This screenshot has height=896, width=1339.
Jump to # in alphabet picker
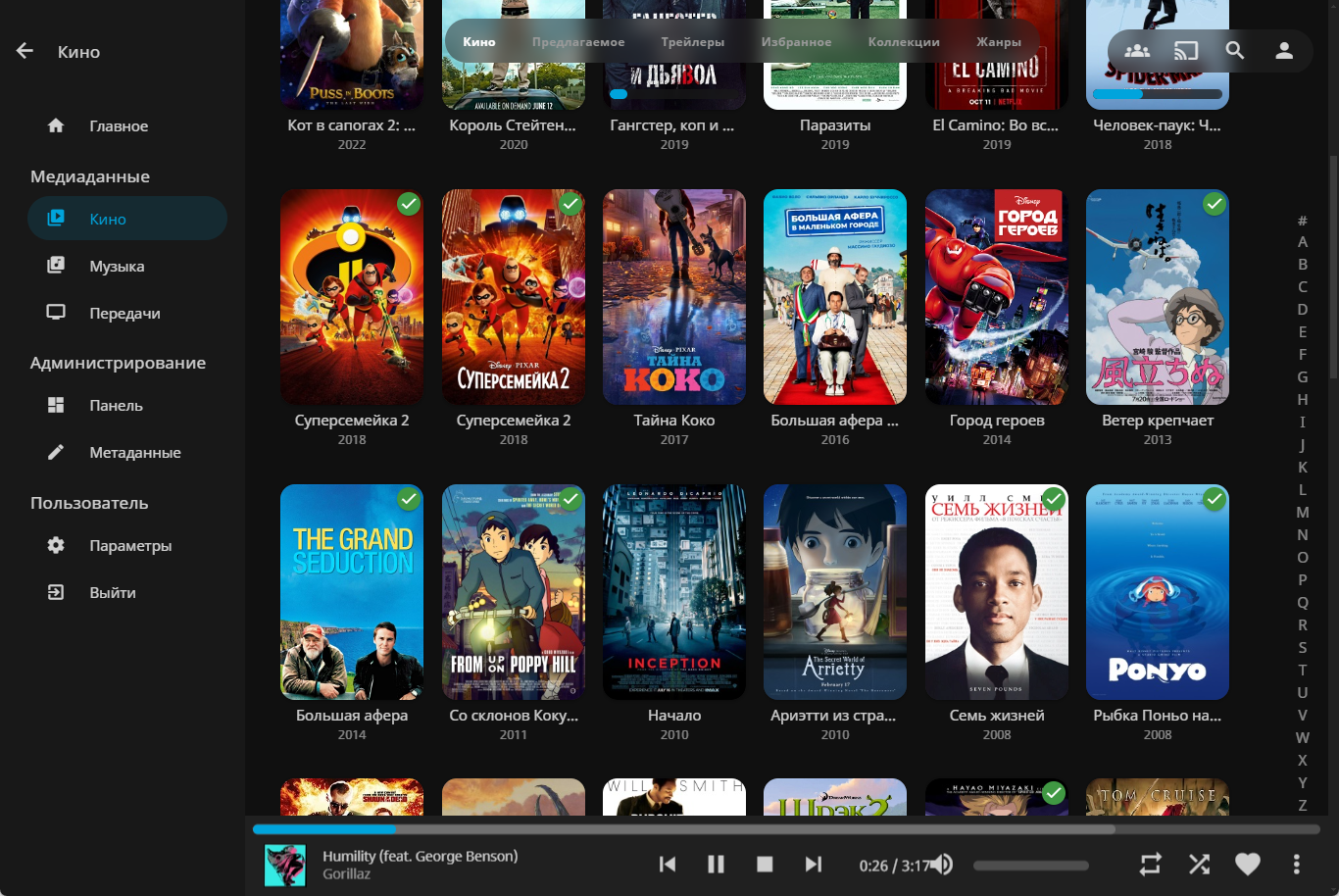click(x=1303, y=220)
